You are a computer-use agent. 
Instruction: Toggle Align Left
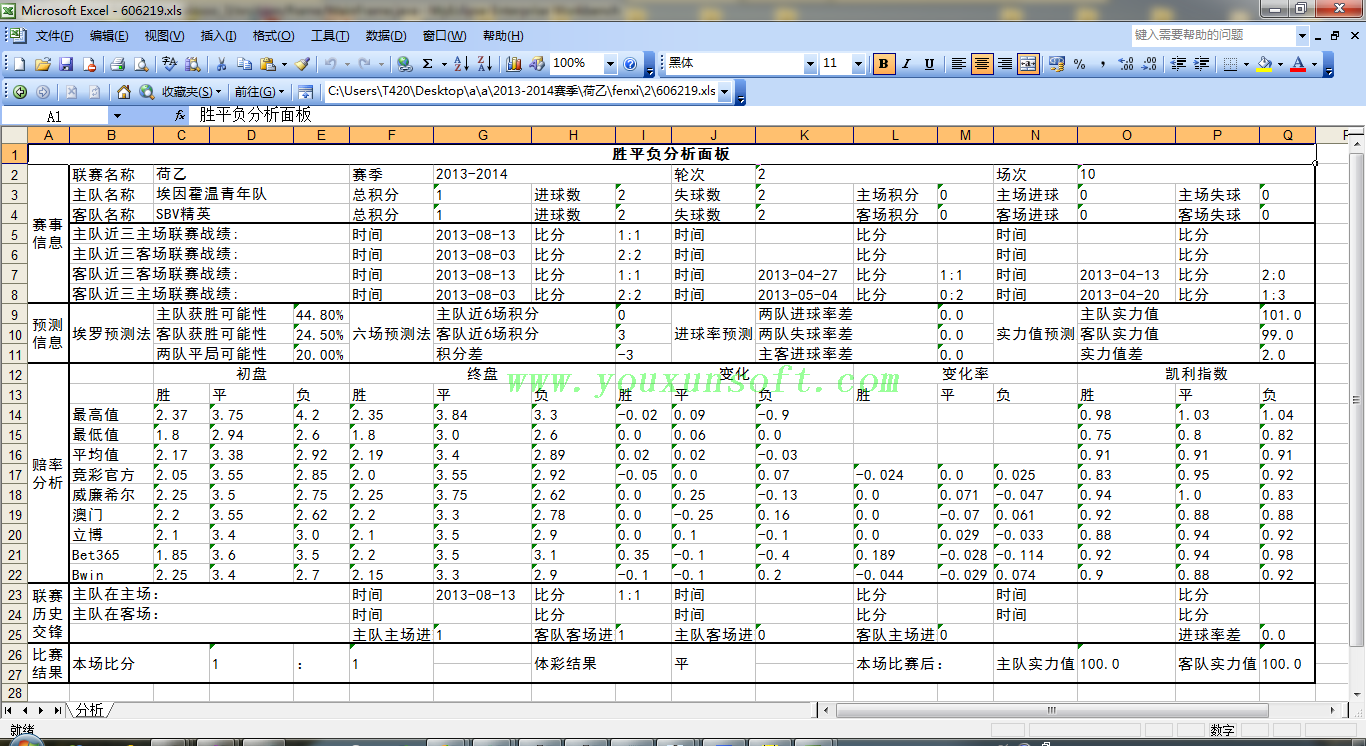(958, 64)
